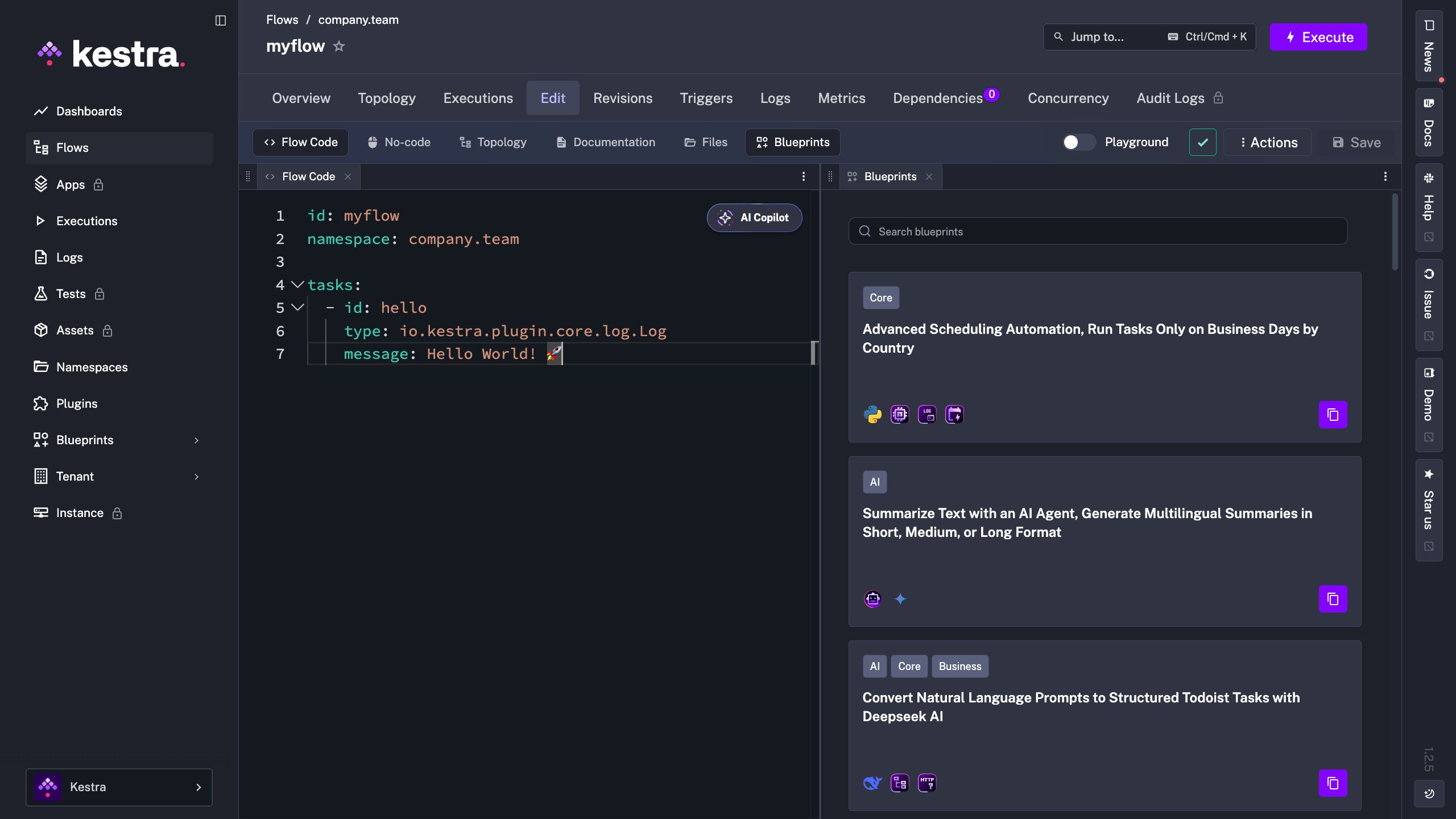The width and height of the screenshot is (1456, 819).
Task: Collapse the tasks block at line 4
Action: 297,284
